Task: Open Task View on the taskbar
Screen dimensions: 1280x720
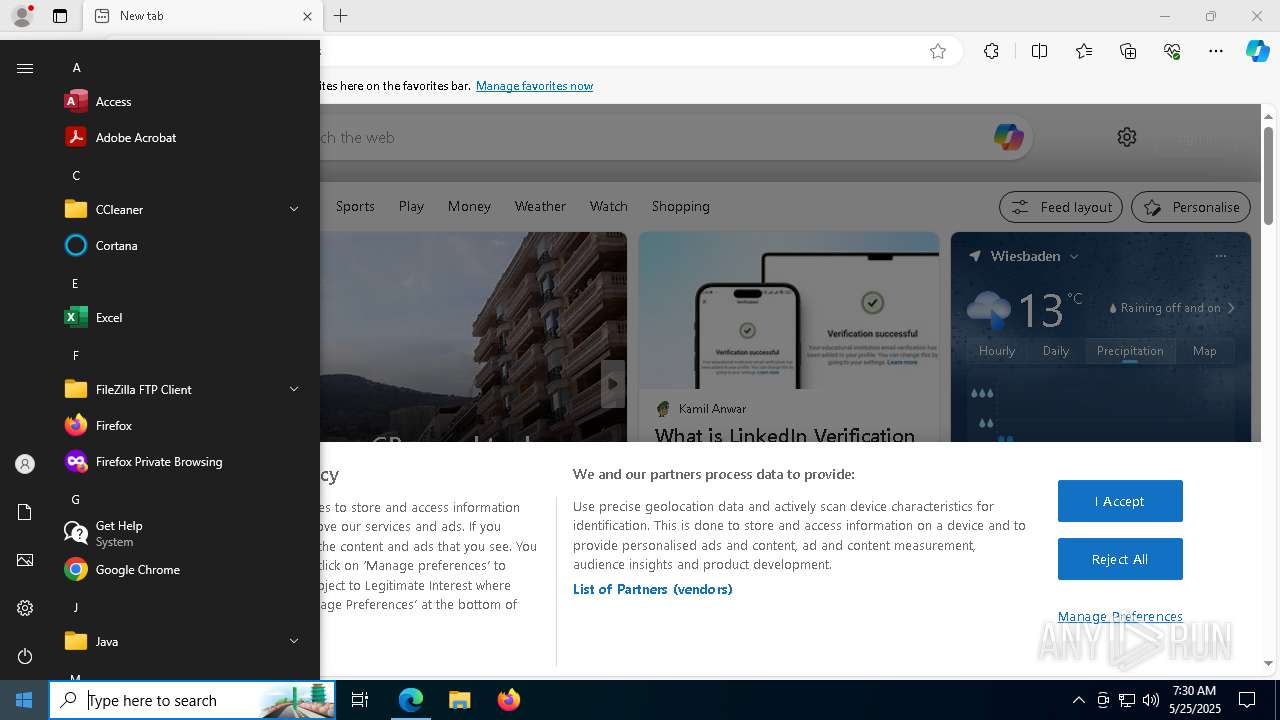Action: pos(360,700)
